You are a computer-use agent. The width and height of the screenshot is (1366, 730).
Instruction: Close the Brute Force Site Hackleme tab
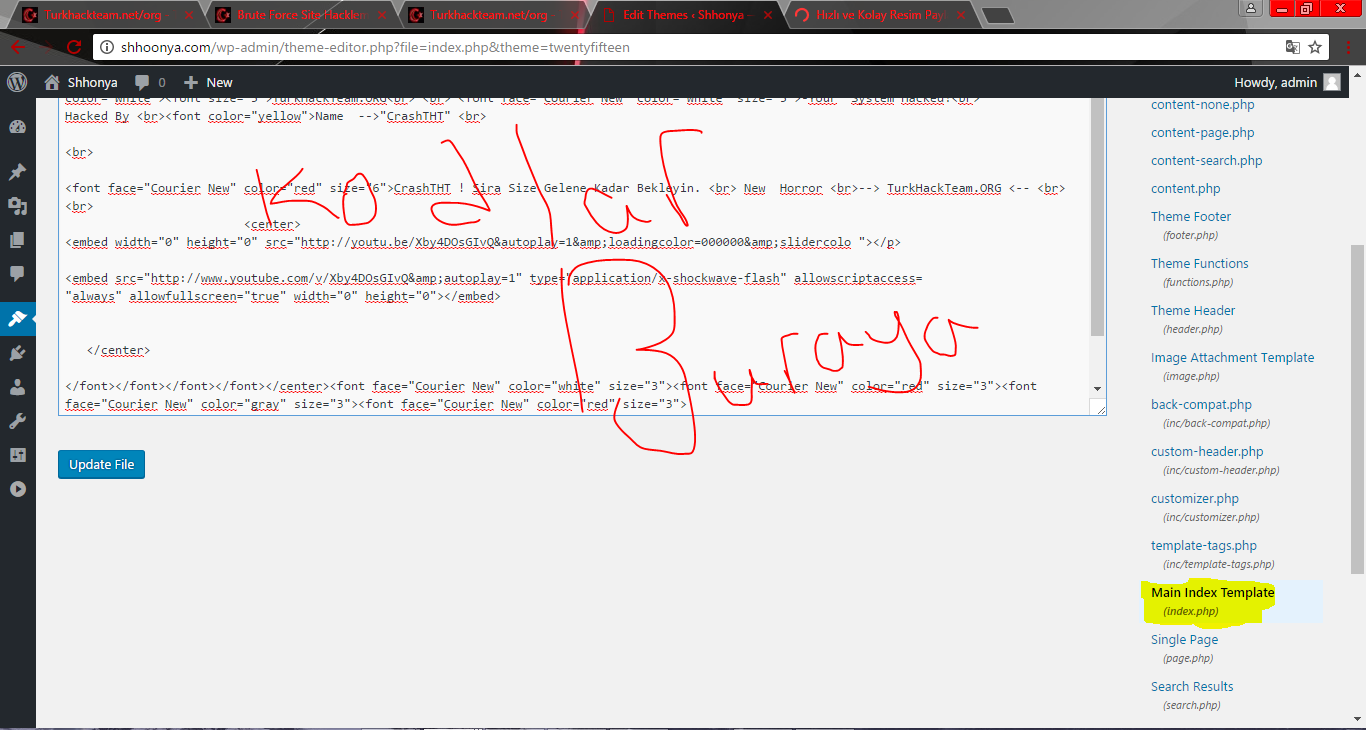click(383, 15)
